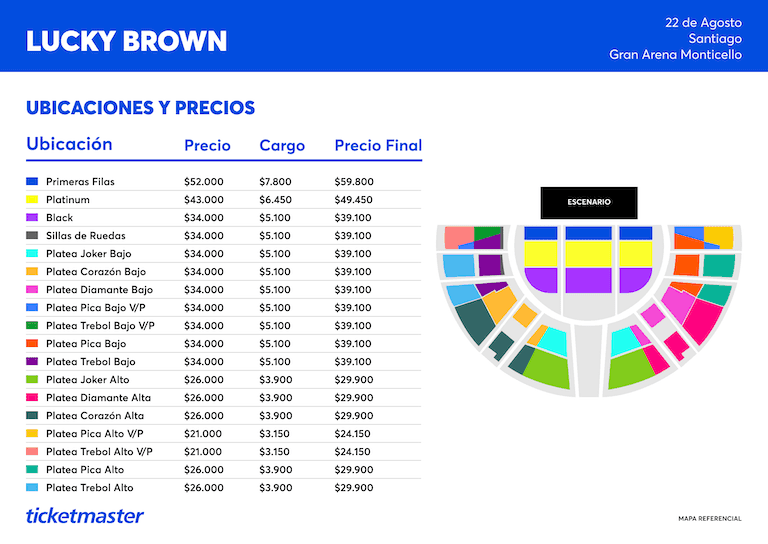Click the Precio Final column header
The width and height of the screenshot is (768, 544).
coord(378,145)
